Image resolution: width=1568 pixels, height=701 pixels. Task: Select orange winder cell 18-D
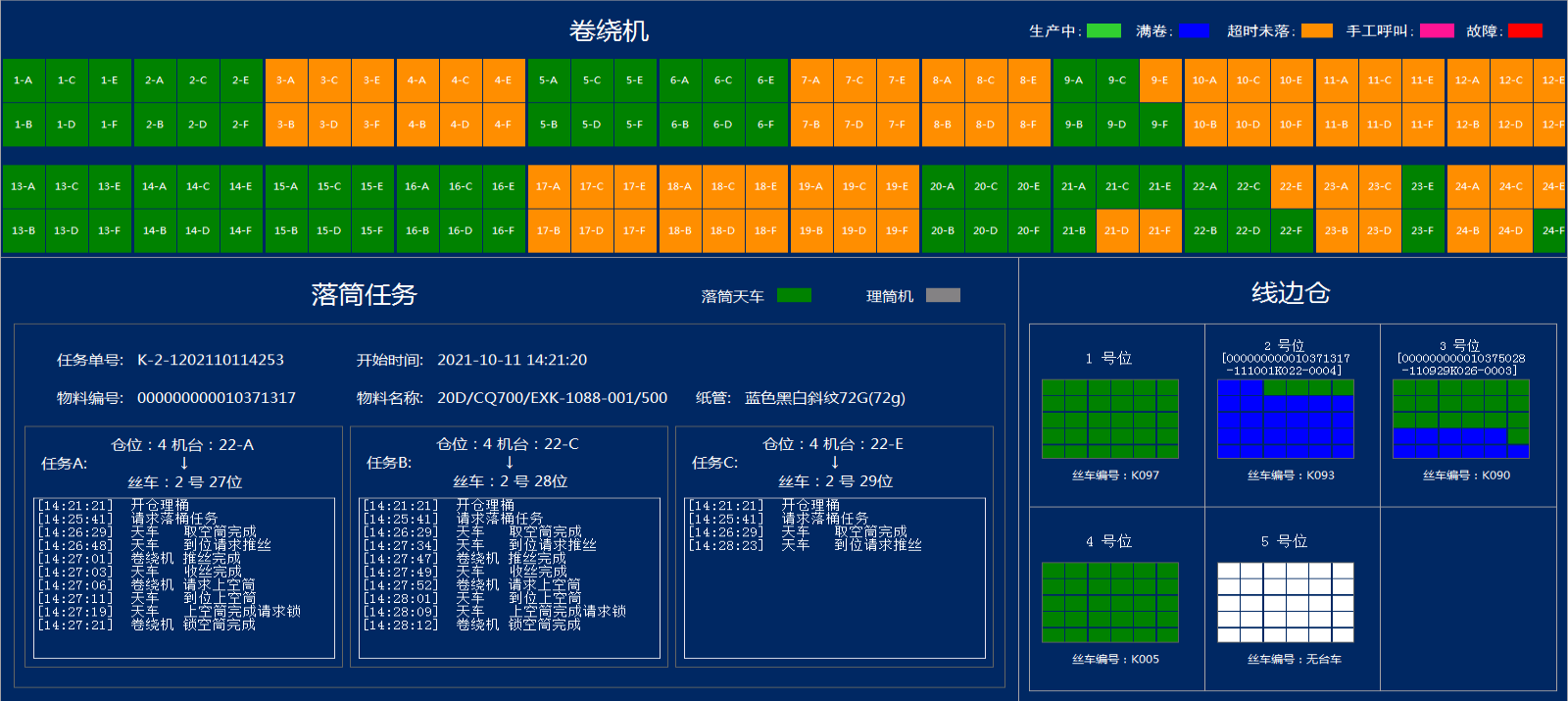pos(723,230)
